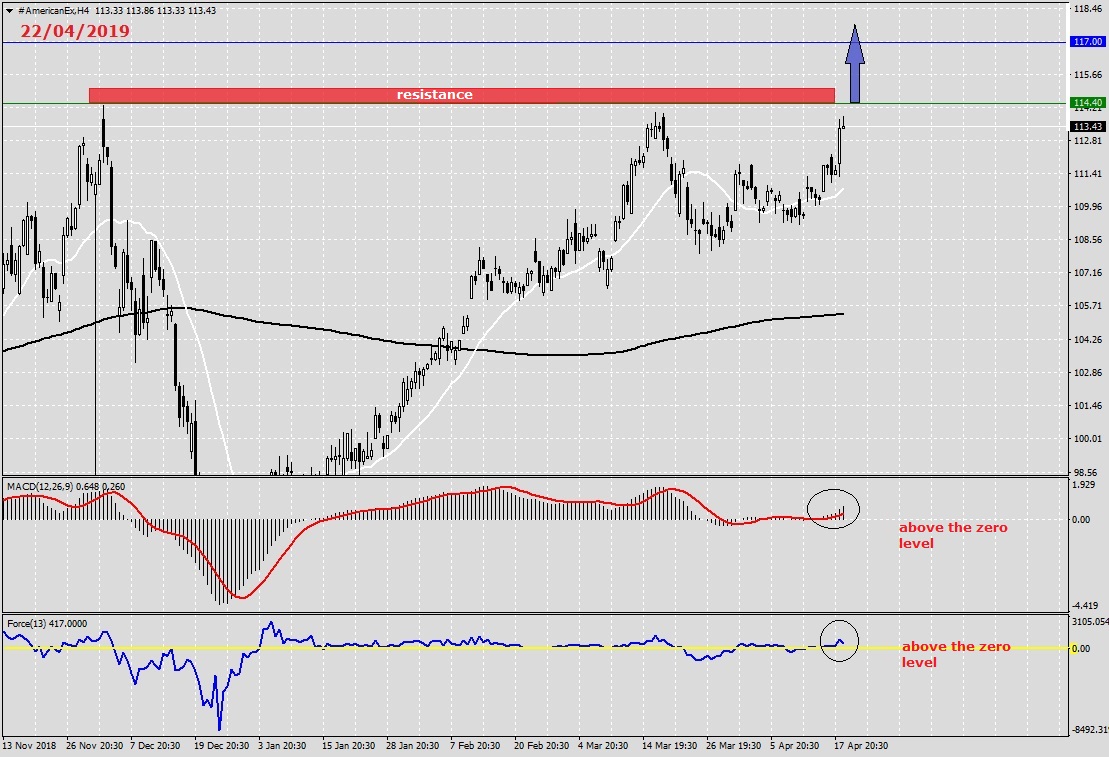The image size is (1109, 757).
Task: Select 'above the zero level' text near Force
Action: point(955,654)
